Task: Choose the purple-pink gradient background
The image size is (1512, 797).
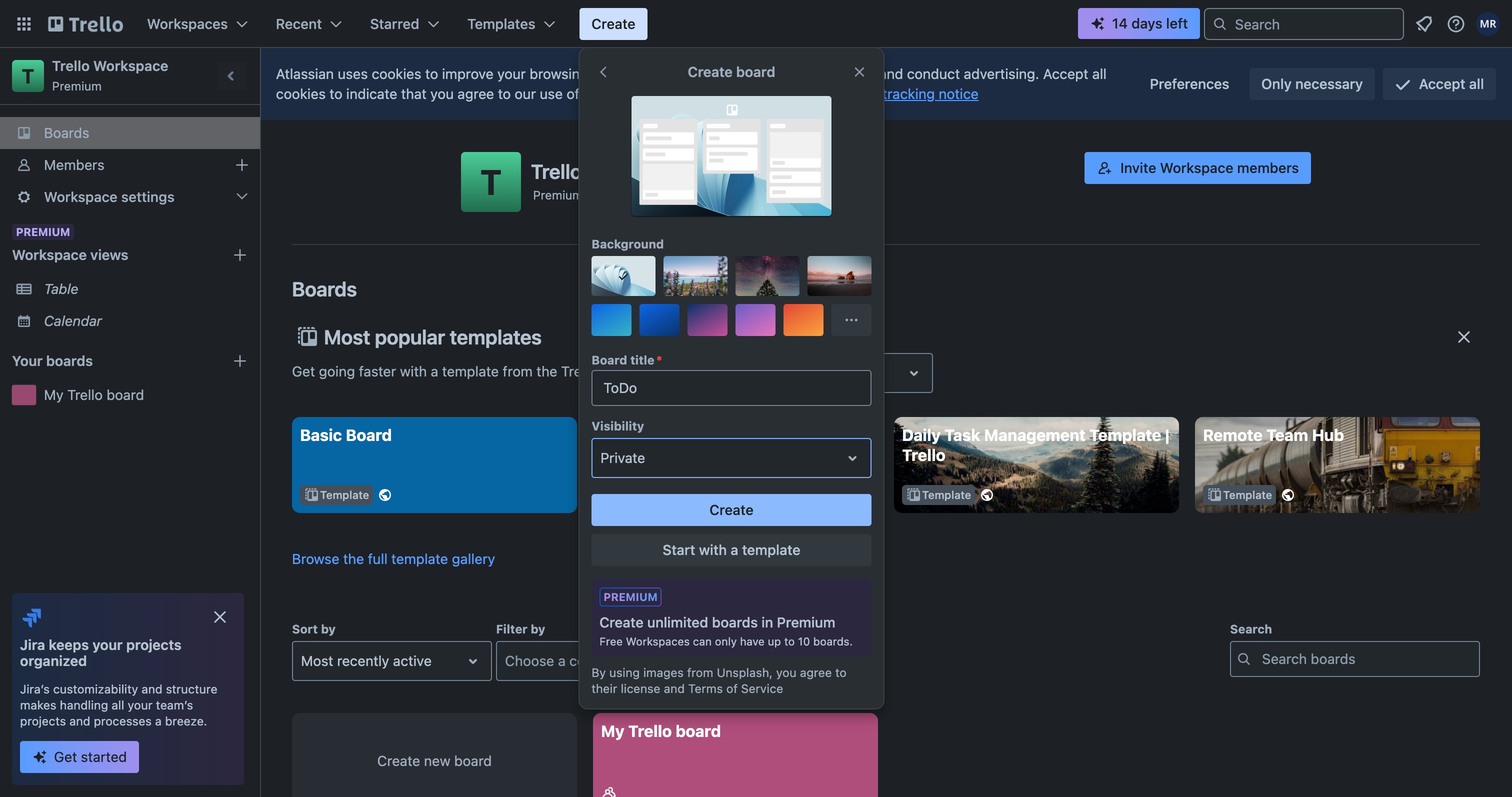Action: tap(707, 320)
